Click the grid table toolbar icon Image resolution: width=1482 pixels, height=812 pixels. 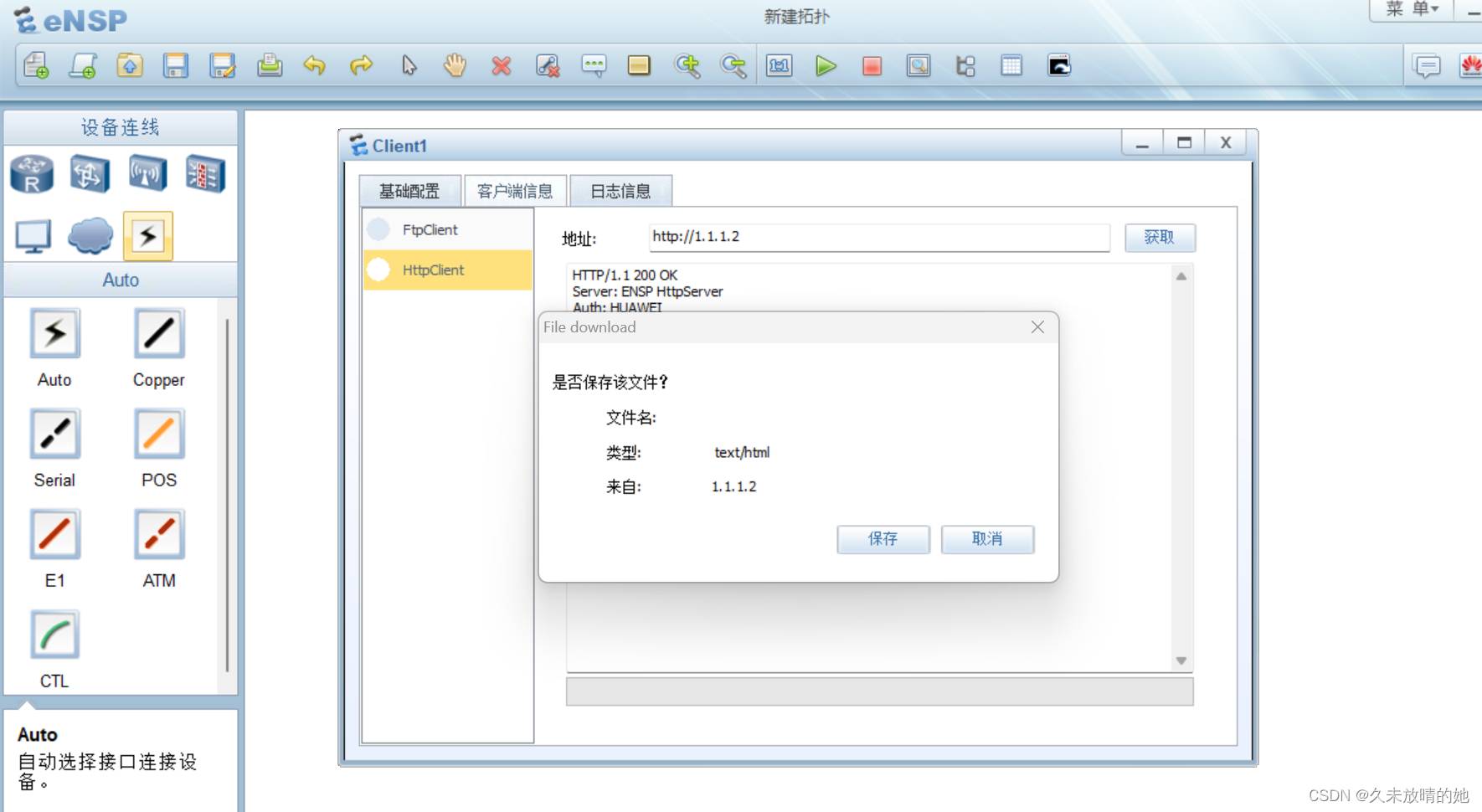coord(1011,65)
